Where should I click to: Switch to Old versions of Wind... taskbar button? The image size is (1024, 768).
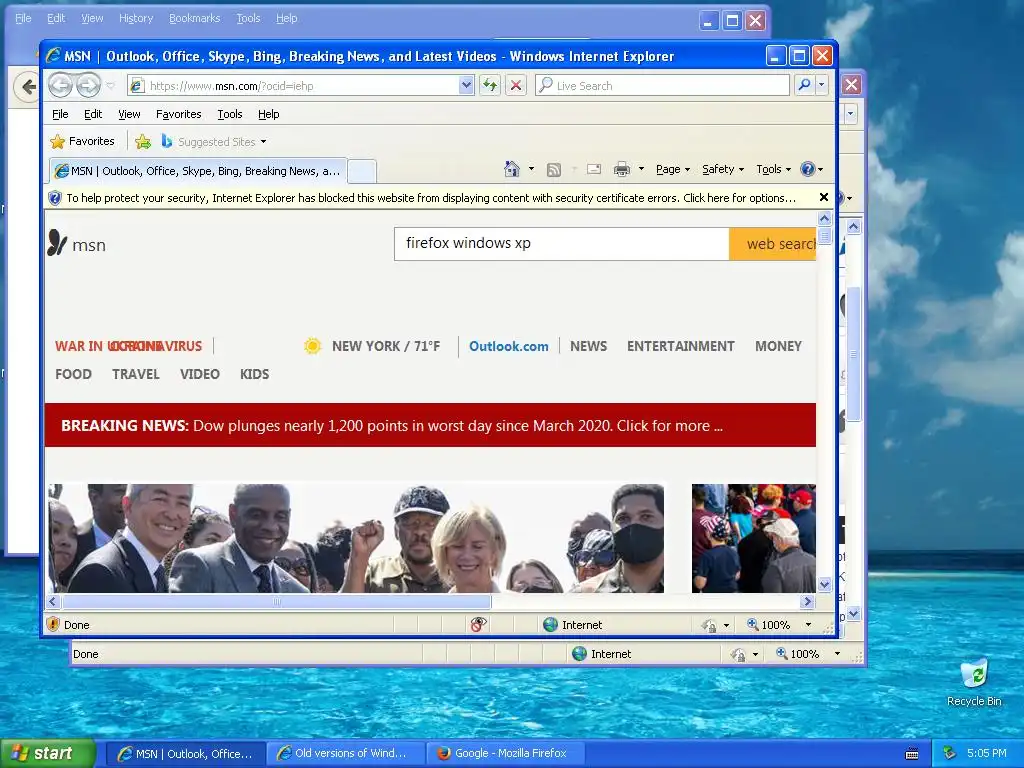tap(346, 754)
